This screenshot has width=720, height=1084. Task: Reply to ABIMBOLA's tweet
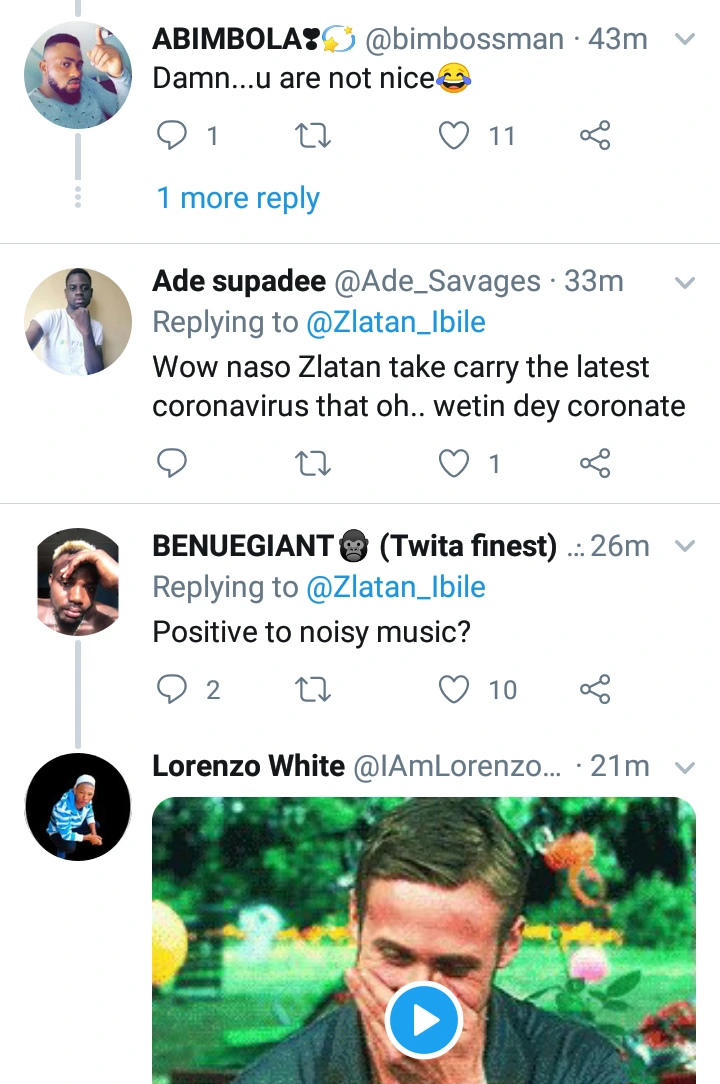[x=173, y=135]
